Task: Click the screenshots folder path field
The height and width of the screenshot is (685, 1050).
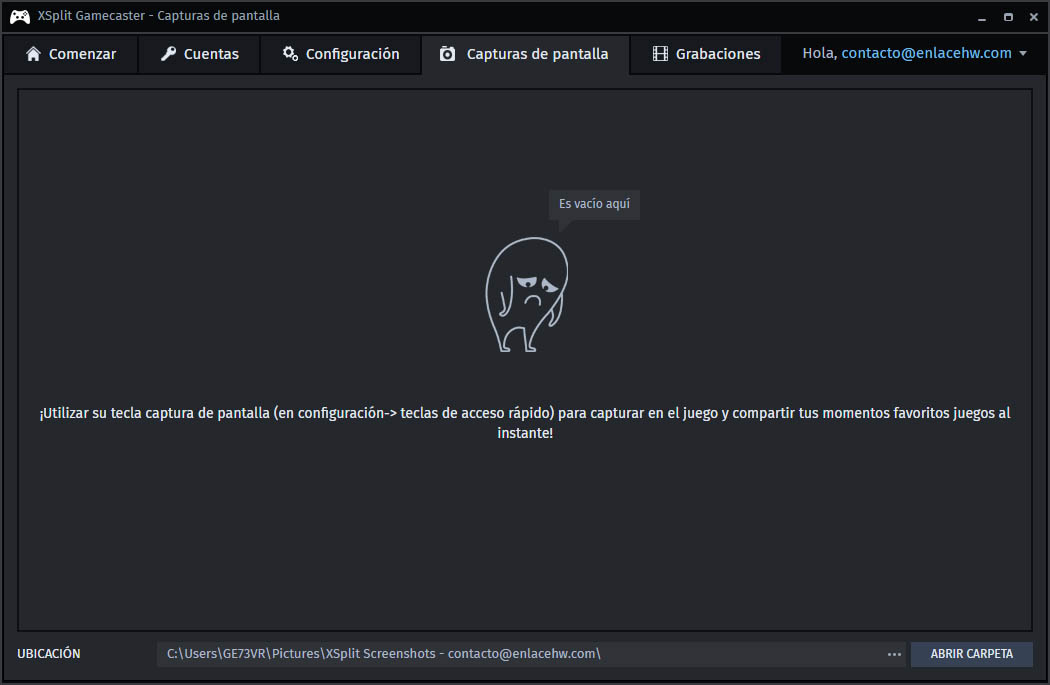Action: click(520, 654)
